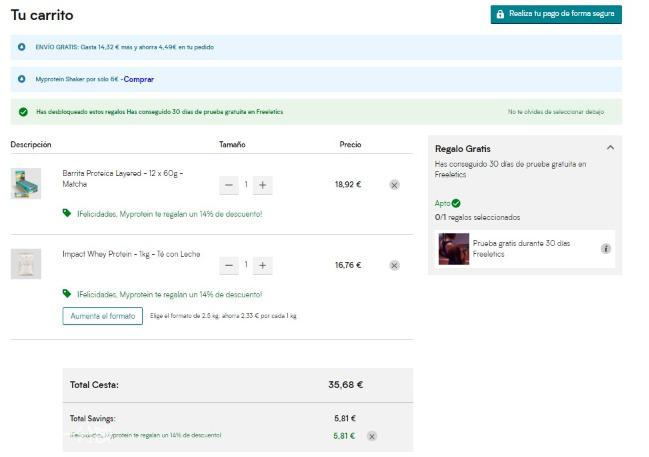Remove Impact Whey Protein from cart
This screenshot has height=457, width=649.
pos(394,265)
